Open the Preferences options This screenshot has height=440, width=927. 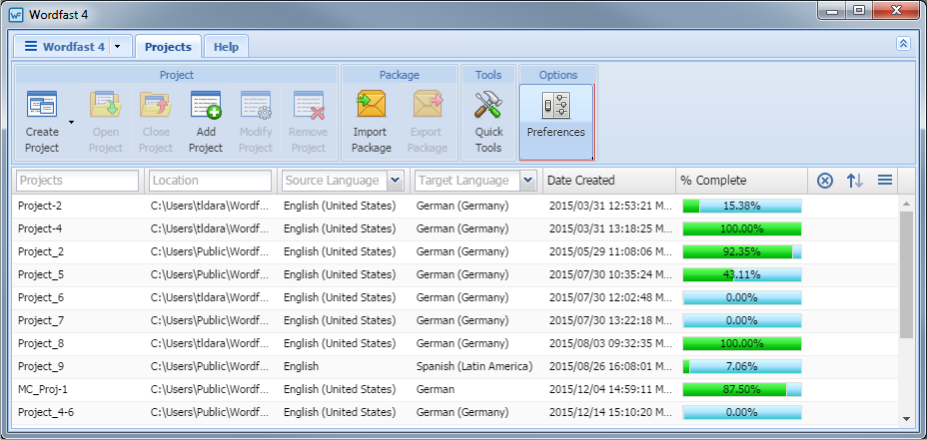556,122
